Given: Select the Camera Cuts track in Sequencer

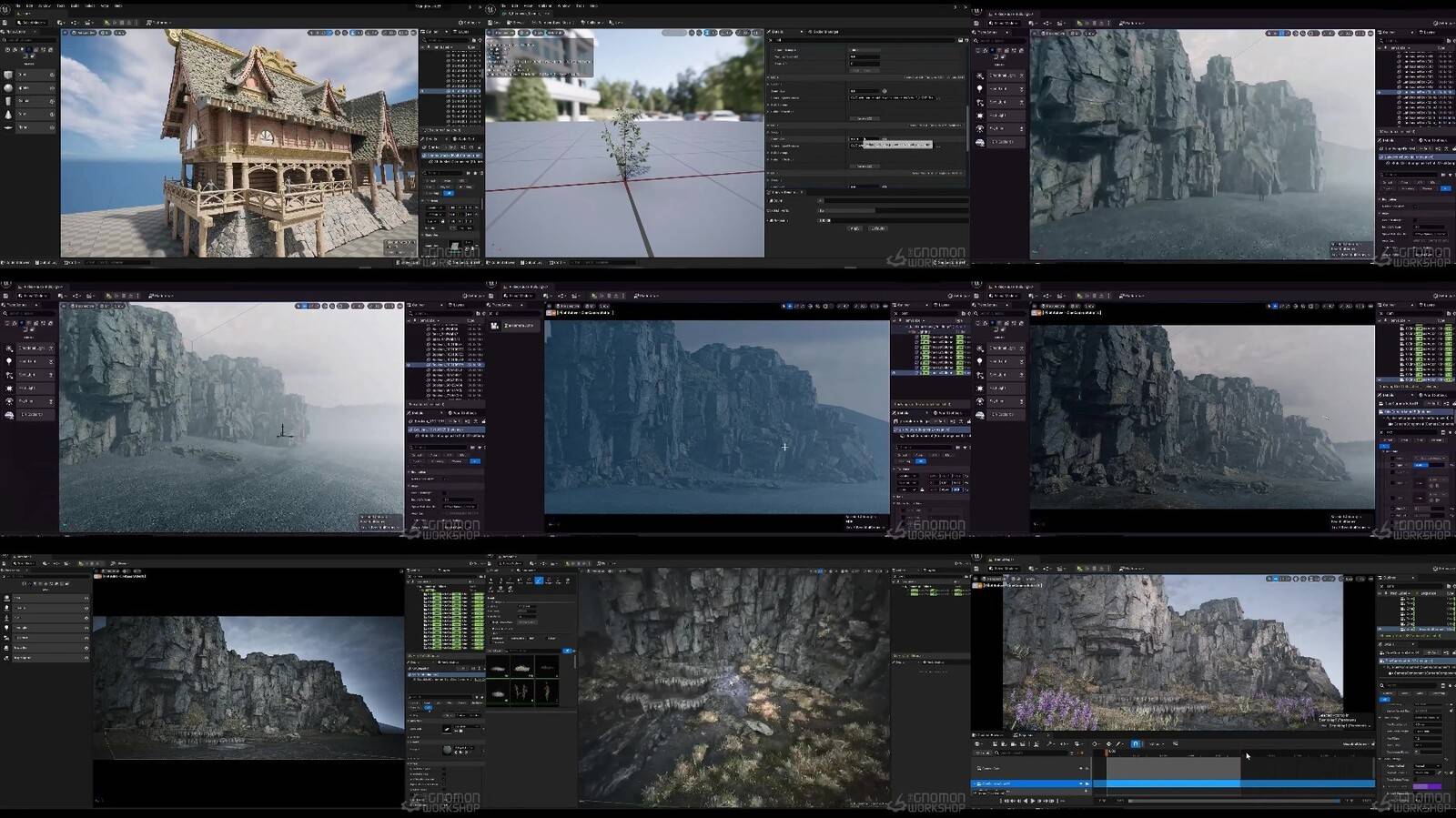Looking at the screenshot, I should click(1031, 769).
